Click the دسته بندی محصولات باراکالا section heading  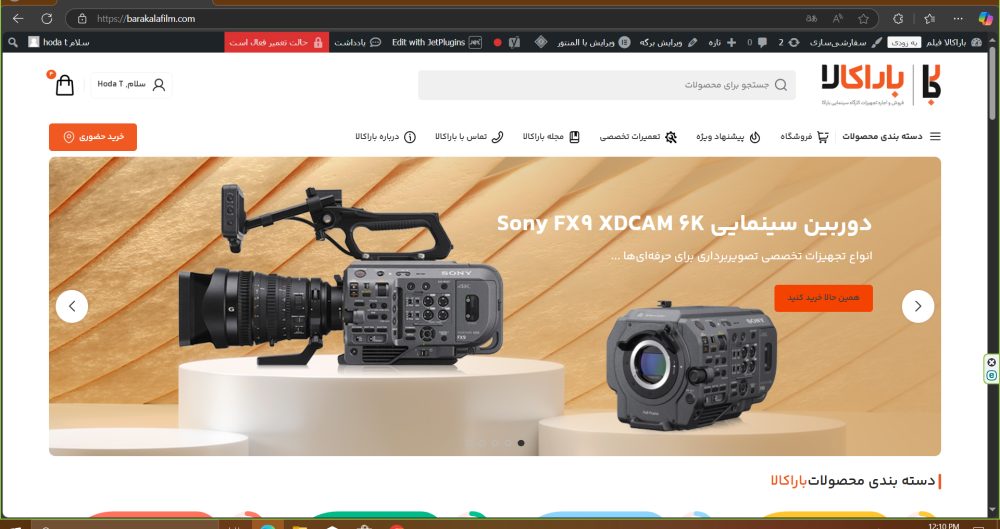[853, 481]
